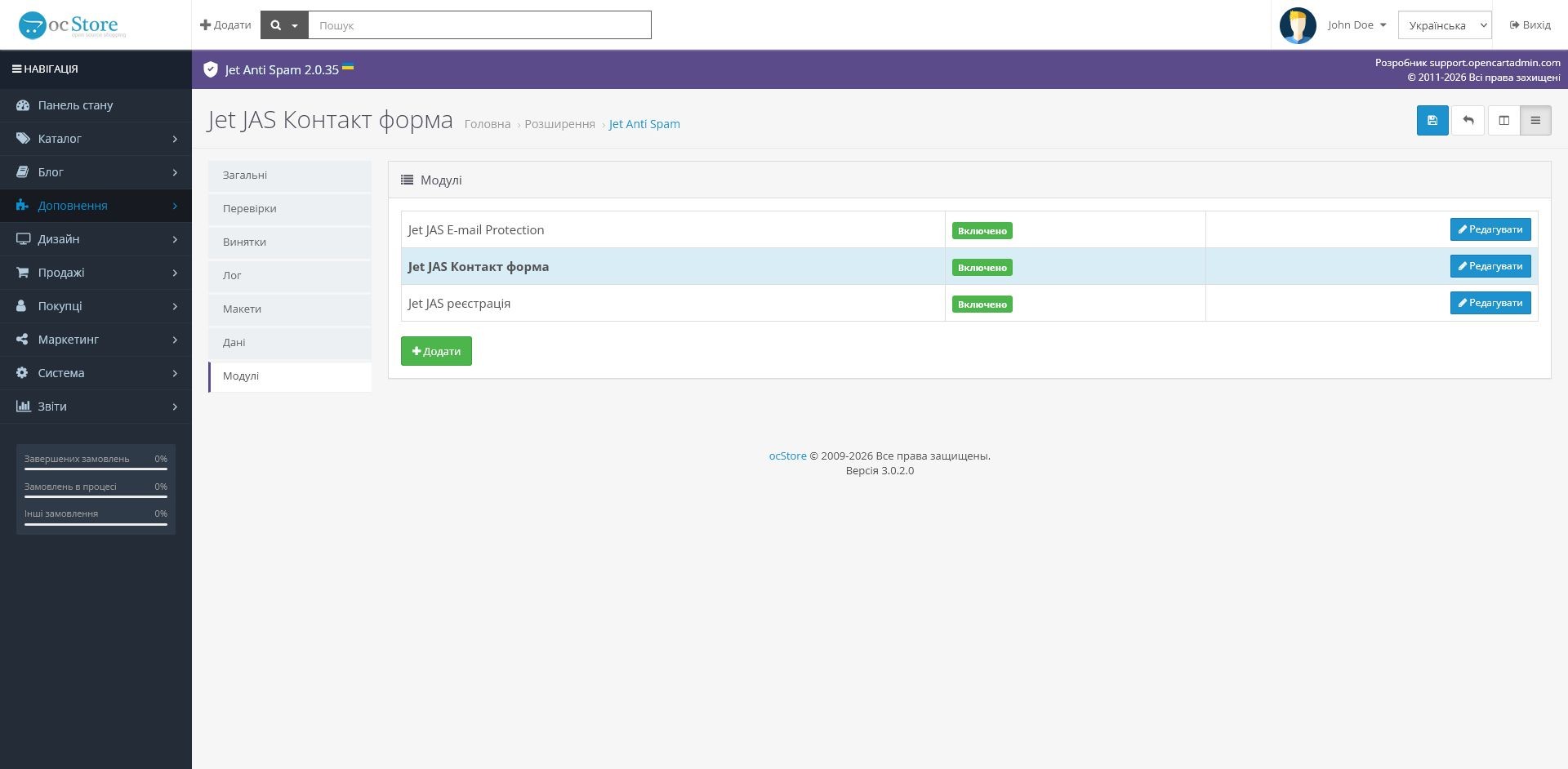Image resolution: width=1568 pixels, height=769 pixels.
Task: Click the blue save floppy-disk icon
Action: 1432,120
